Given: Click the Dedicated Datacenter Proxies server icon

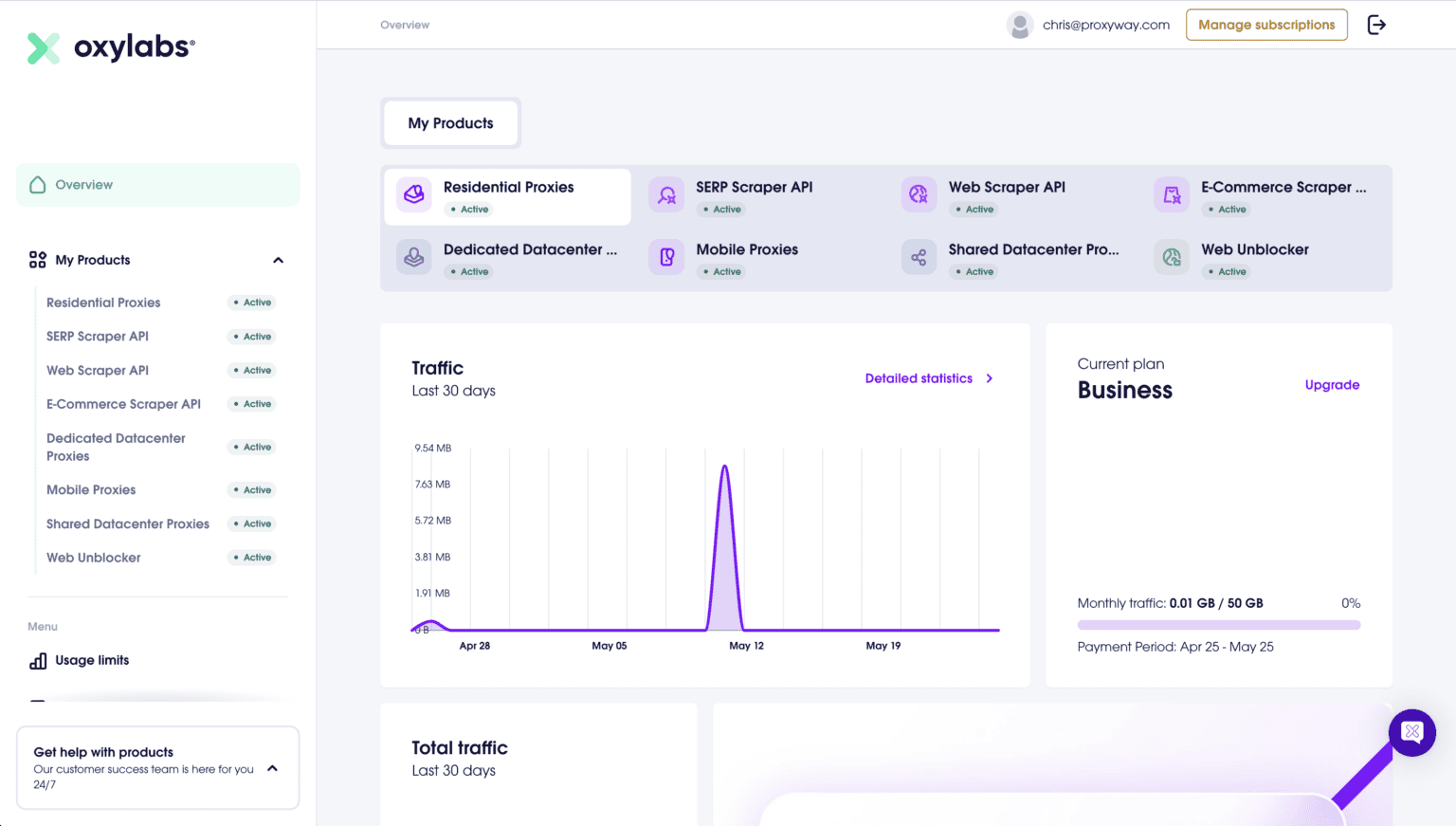Looking at the screenshot, I should [413, 256].
